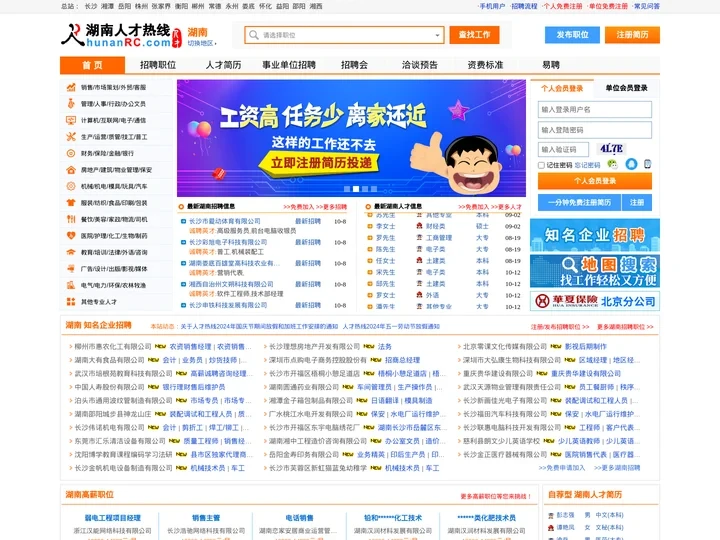Click the 注册简历 button
The height and width of the screenshot is (540, 720).
click(632, 34)
